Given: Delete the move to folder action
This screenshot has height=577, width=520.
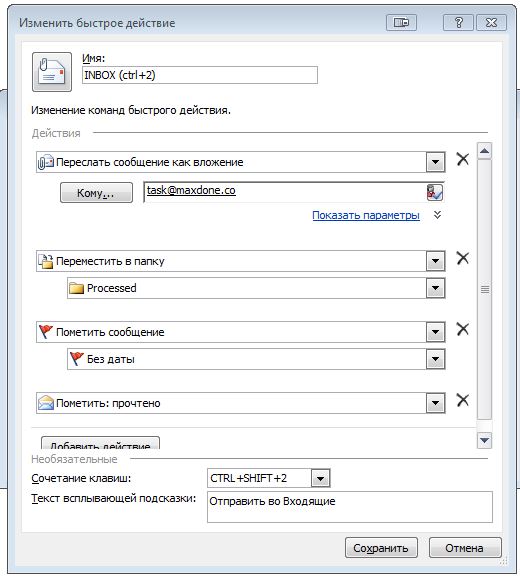Looking at the screenshot, I should click(x=463, y=258).
